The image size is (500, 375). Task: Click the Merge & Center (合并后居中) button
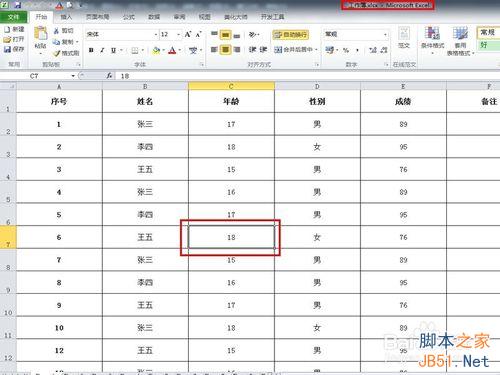[x=293, y=50]
